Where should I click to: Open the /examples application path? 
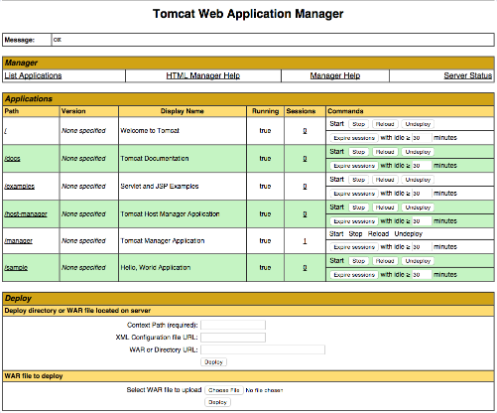tap(19, 186)
